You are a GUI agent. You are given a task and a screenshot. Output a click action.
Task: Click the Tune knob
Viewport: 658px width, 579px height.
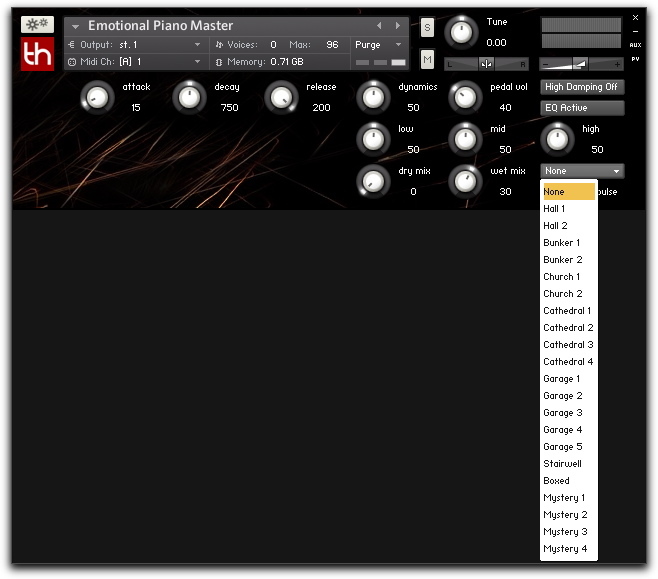461,33
